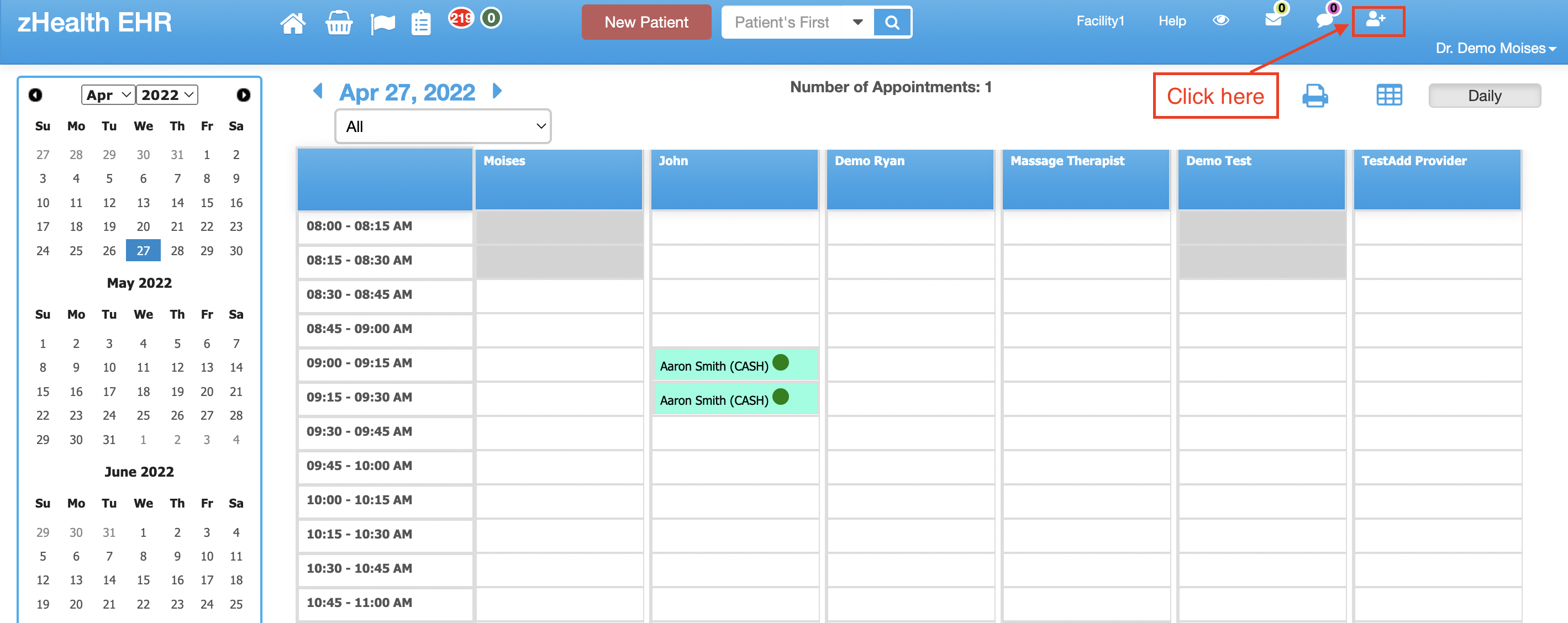
Task: Click the patient search magnifier button
Action: tap(892, 23)
